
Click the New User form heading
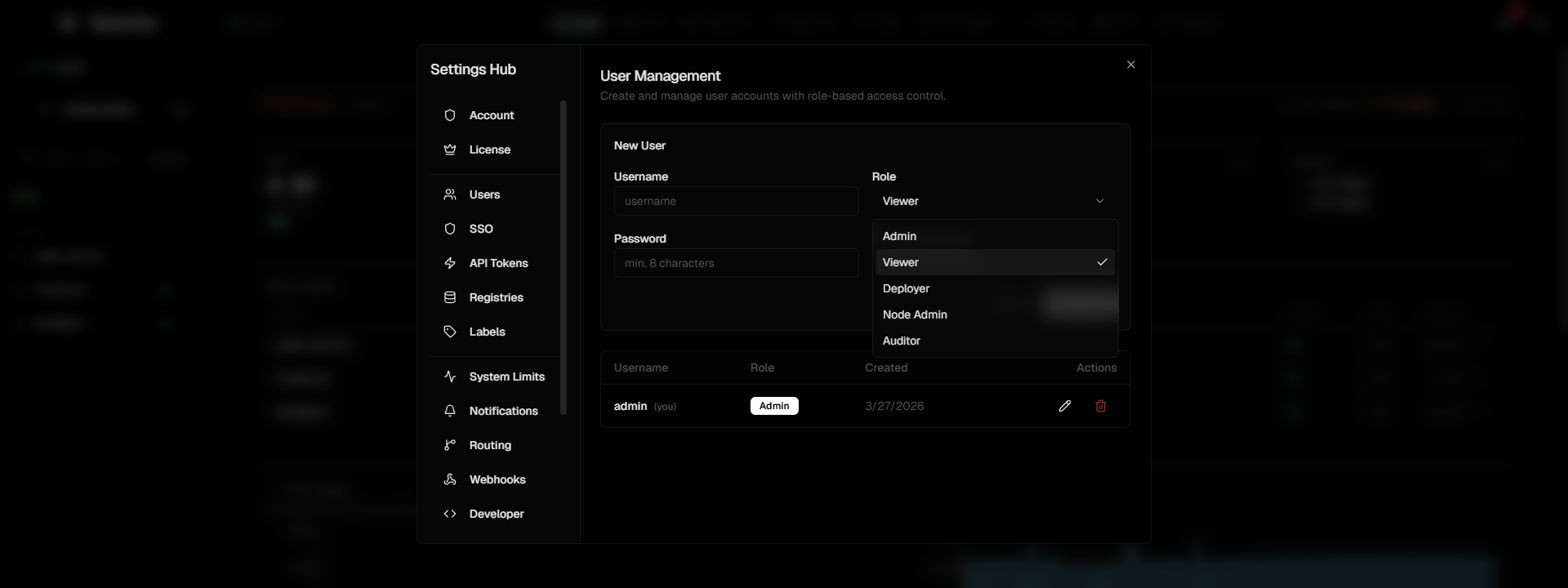(639, 145)
